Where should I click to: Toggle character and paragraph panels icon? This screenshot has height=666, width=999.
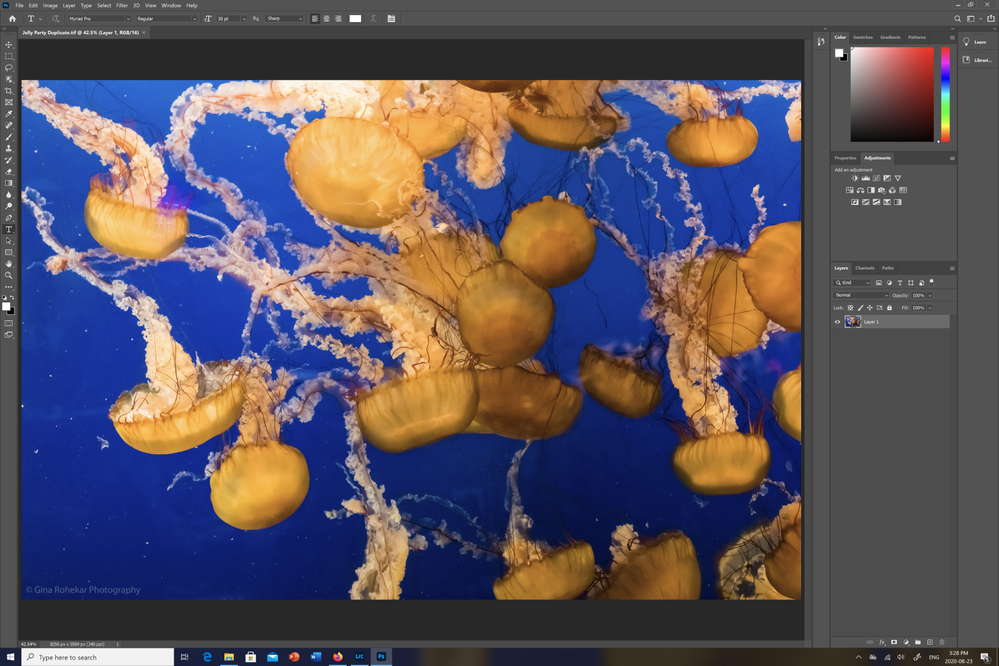(391, 18)
